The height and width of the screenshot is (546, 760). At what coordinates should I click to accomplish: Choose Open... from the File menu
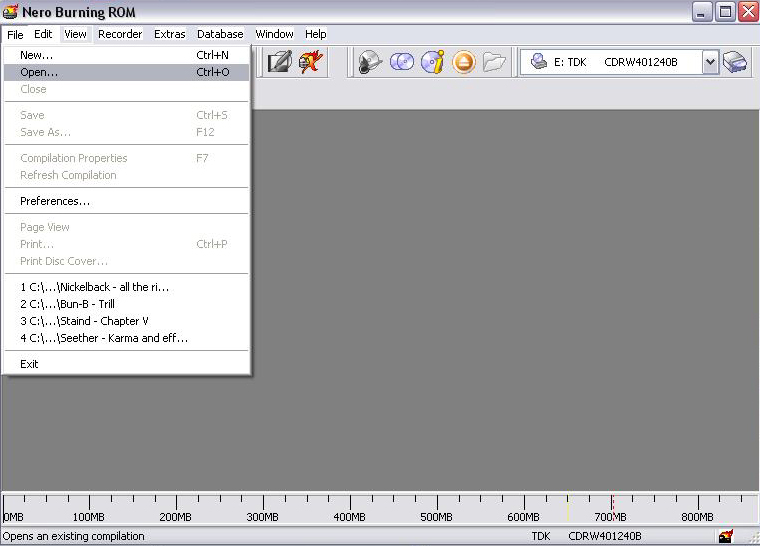pos(127,72)
